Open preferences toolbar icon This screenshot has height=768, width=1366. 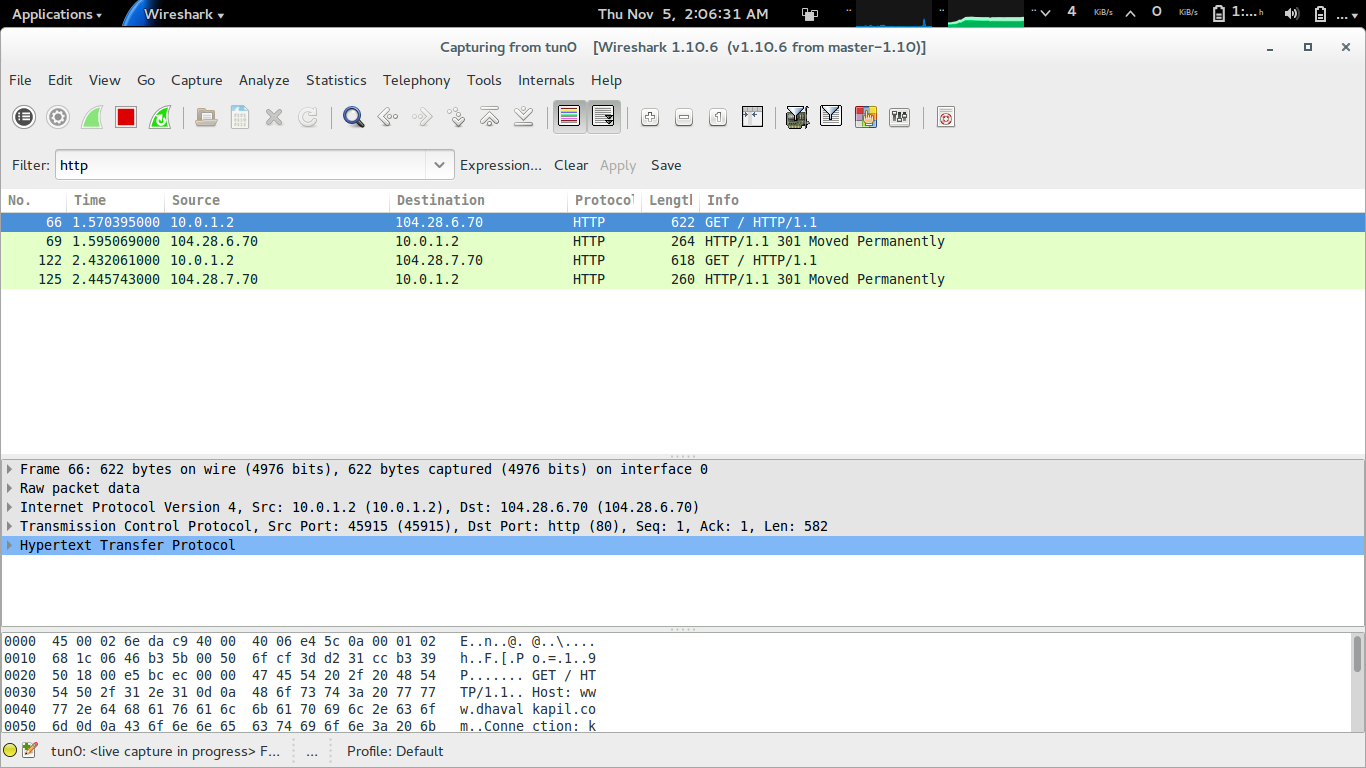pyautogui.click(x=899, y=117)
